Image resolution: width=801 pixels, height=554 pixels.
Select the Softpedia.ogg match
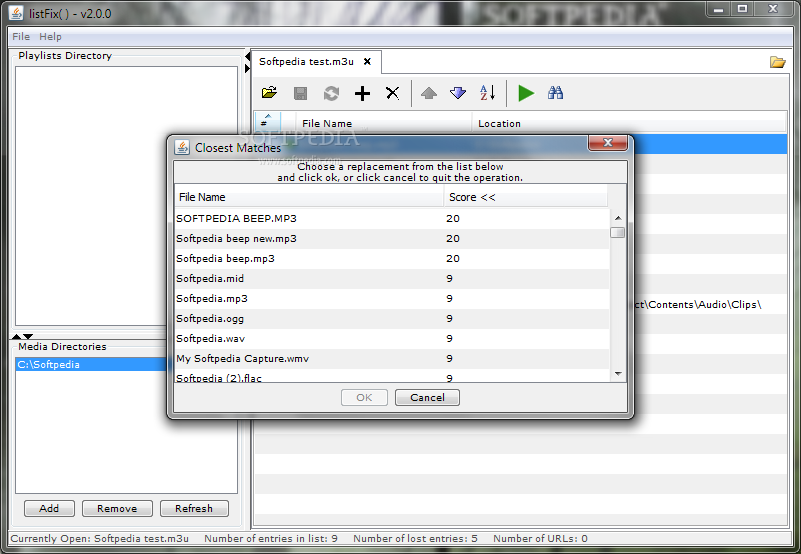tap(392, 318)
